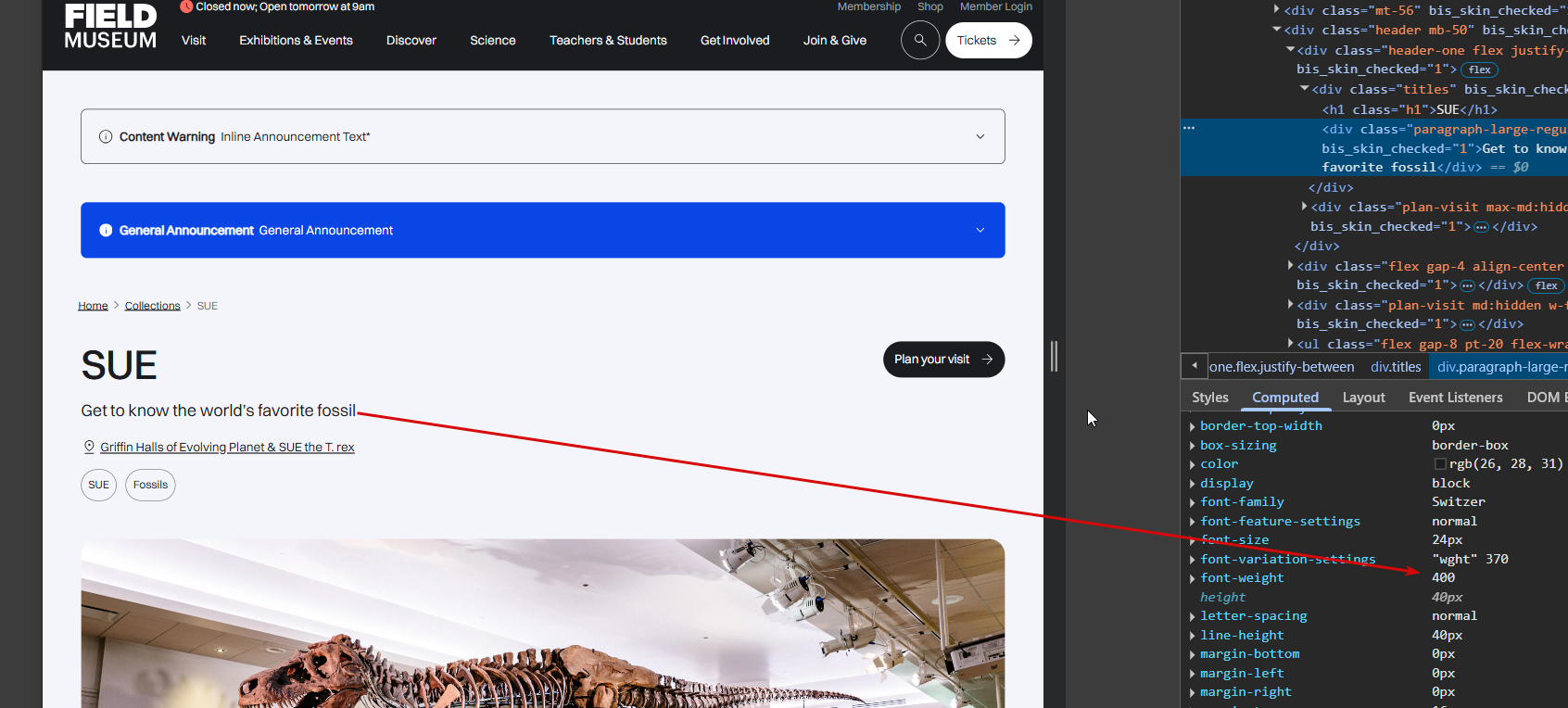Open the Shop link
Image resolution: width=1568 pixels, height=708 pixels.
(x=930, y=6)
